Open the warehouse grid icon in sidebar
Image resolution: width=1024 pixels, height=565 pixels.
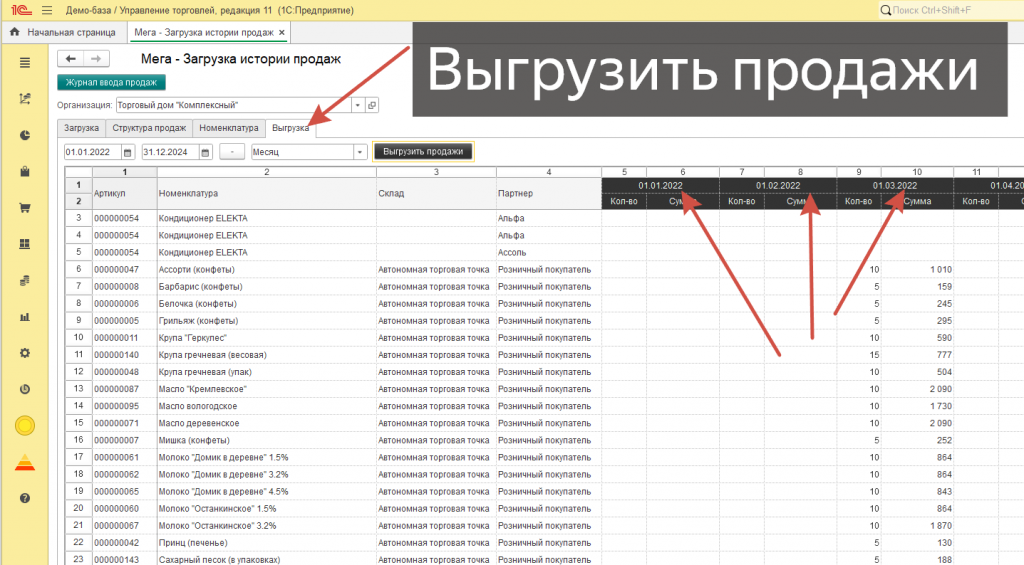click(25, 244)
